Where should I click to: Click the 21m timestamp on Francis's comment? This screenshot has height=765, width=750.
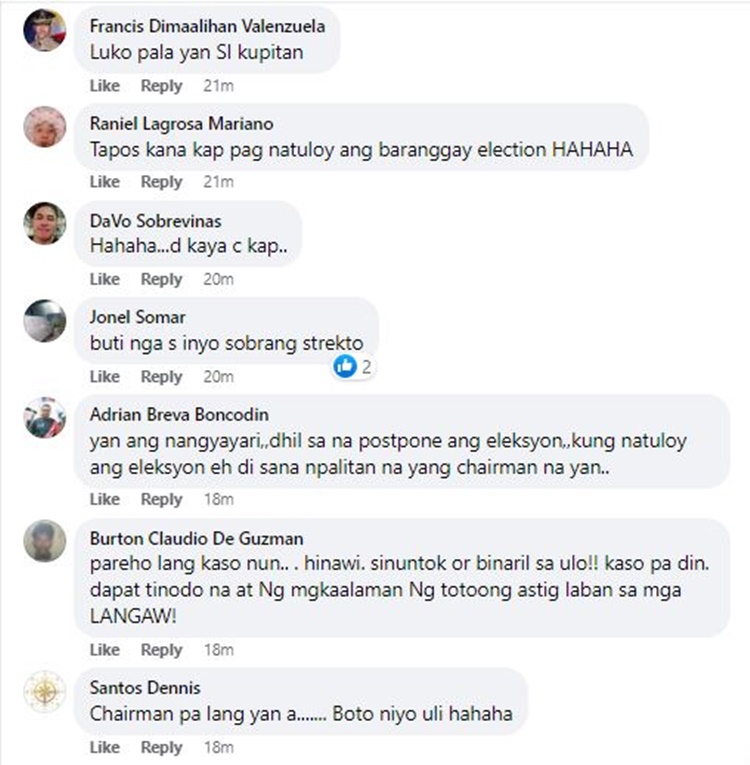coord(219,86)
